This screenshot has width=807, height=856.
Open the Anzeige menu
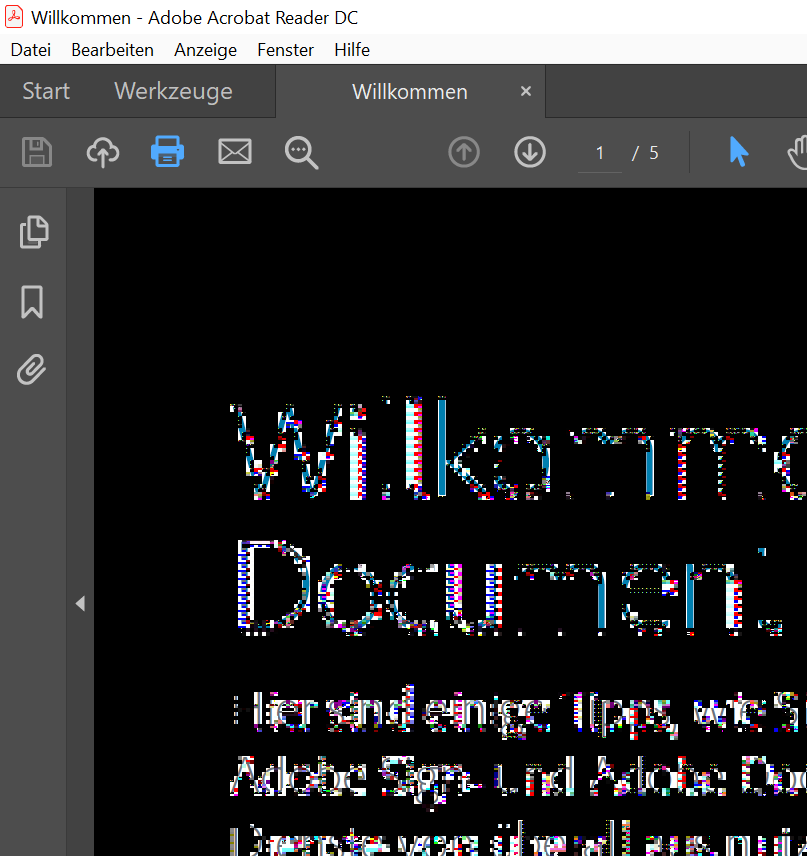click(x=205, y=49)
